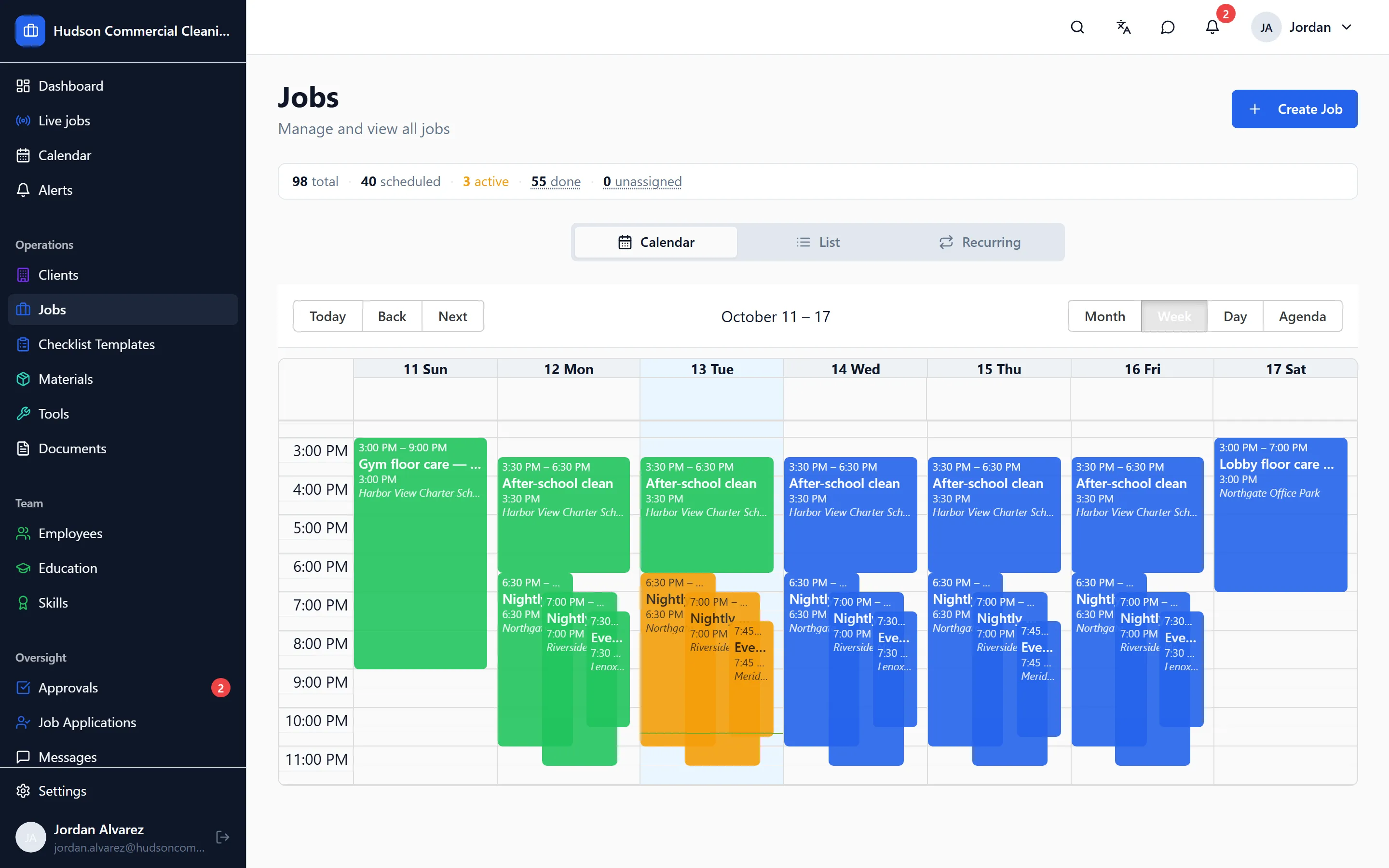The width and height of the screenshot is (1389, 868).
Task: Click Back to previous week
Action: [392, 316]
